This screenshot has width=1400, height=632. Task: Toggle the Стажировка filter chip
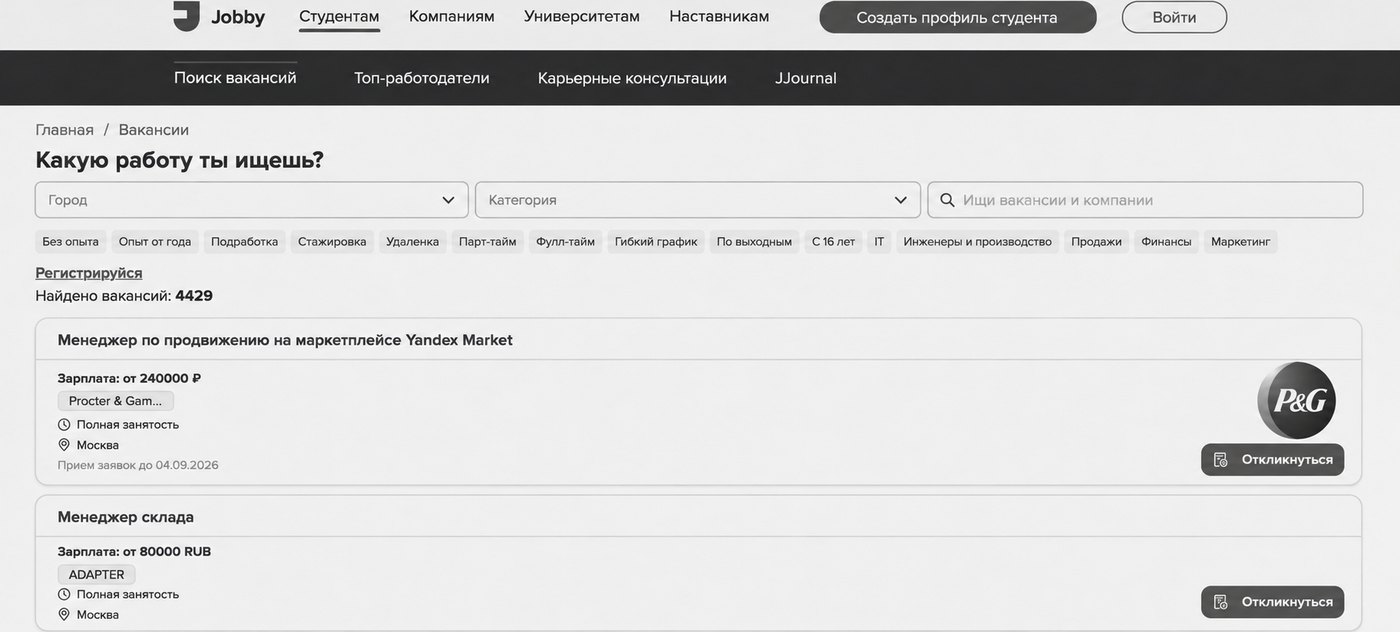[332, 242]
